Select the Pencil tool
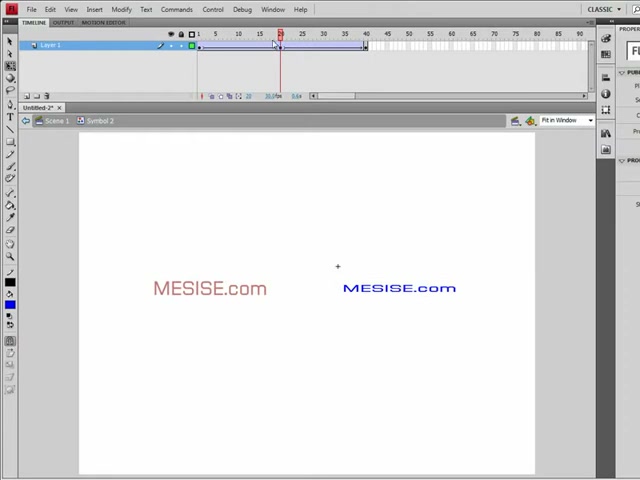 click(x=10, y=154)
